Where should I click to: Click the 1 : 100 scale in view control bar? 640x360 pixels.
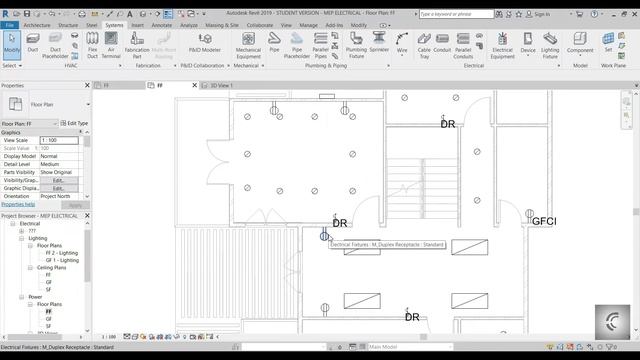109,337
